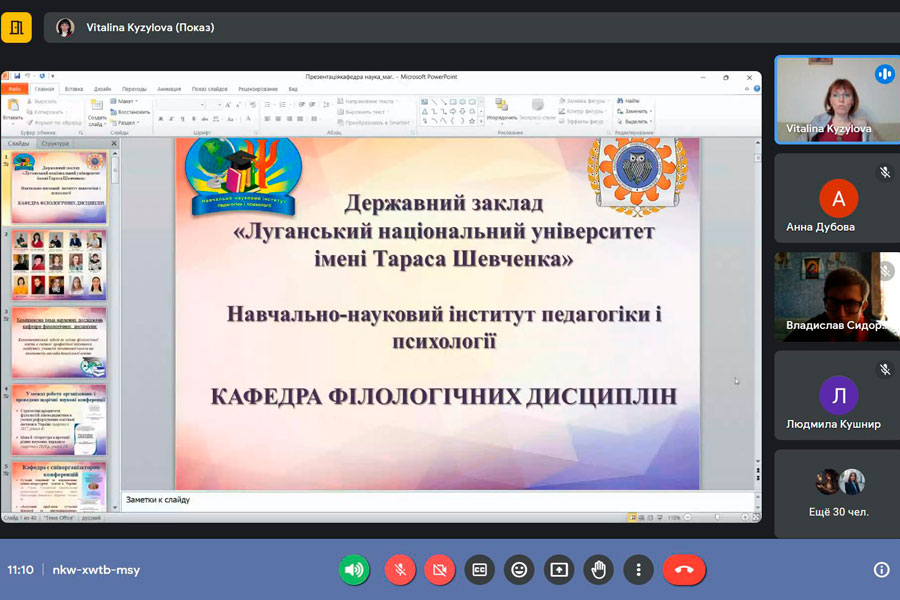Switch to the 'Структура' pane tab
This screenshot has width=900, height=600.
coord(56,144)
